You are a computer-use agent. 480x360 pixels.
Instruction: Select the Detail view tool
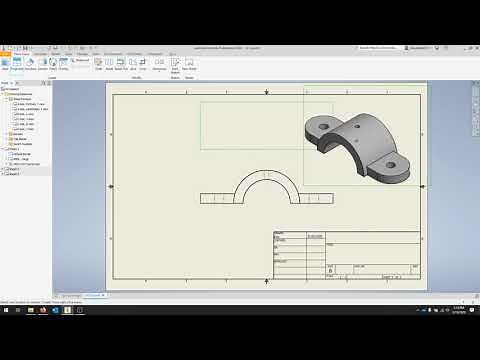[x=53, y=64]
